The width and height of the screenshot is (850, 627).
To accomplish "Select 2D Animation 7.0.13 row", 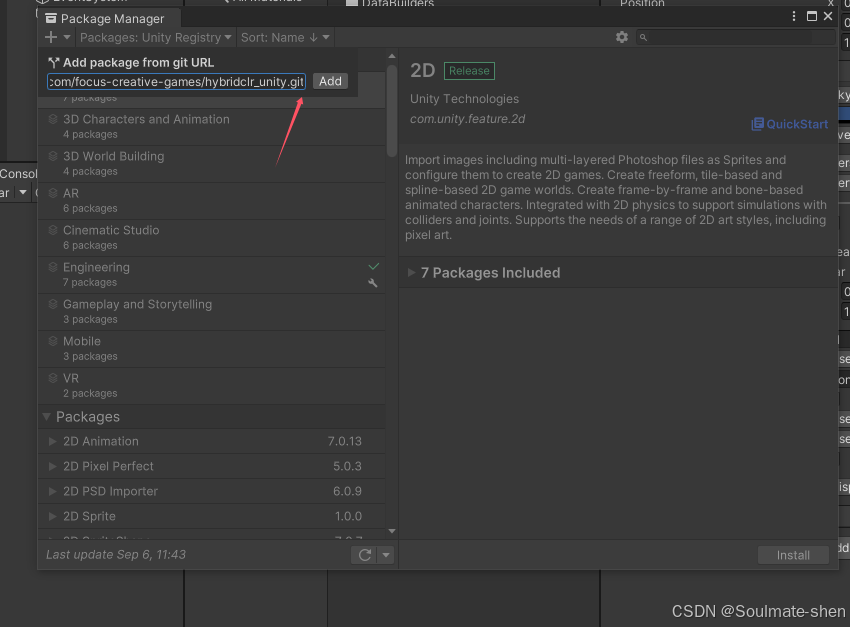I will pyautogui.click(x=211, y=441).
